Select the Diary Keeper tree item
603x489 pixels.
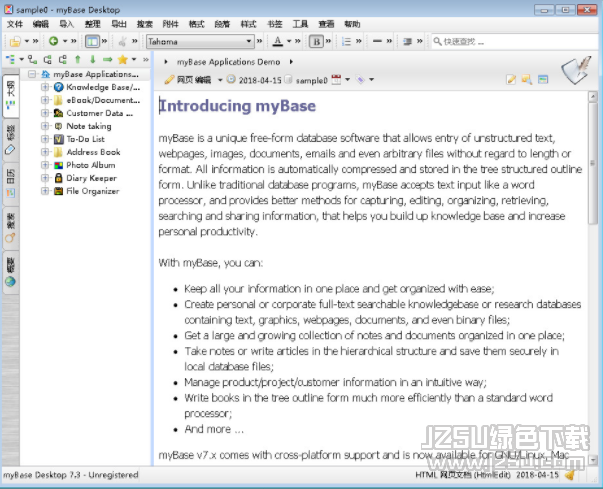(x=91, y=178)
